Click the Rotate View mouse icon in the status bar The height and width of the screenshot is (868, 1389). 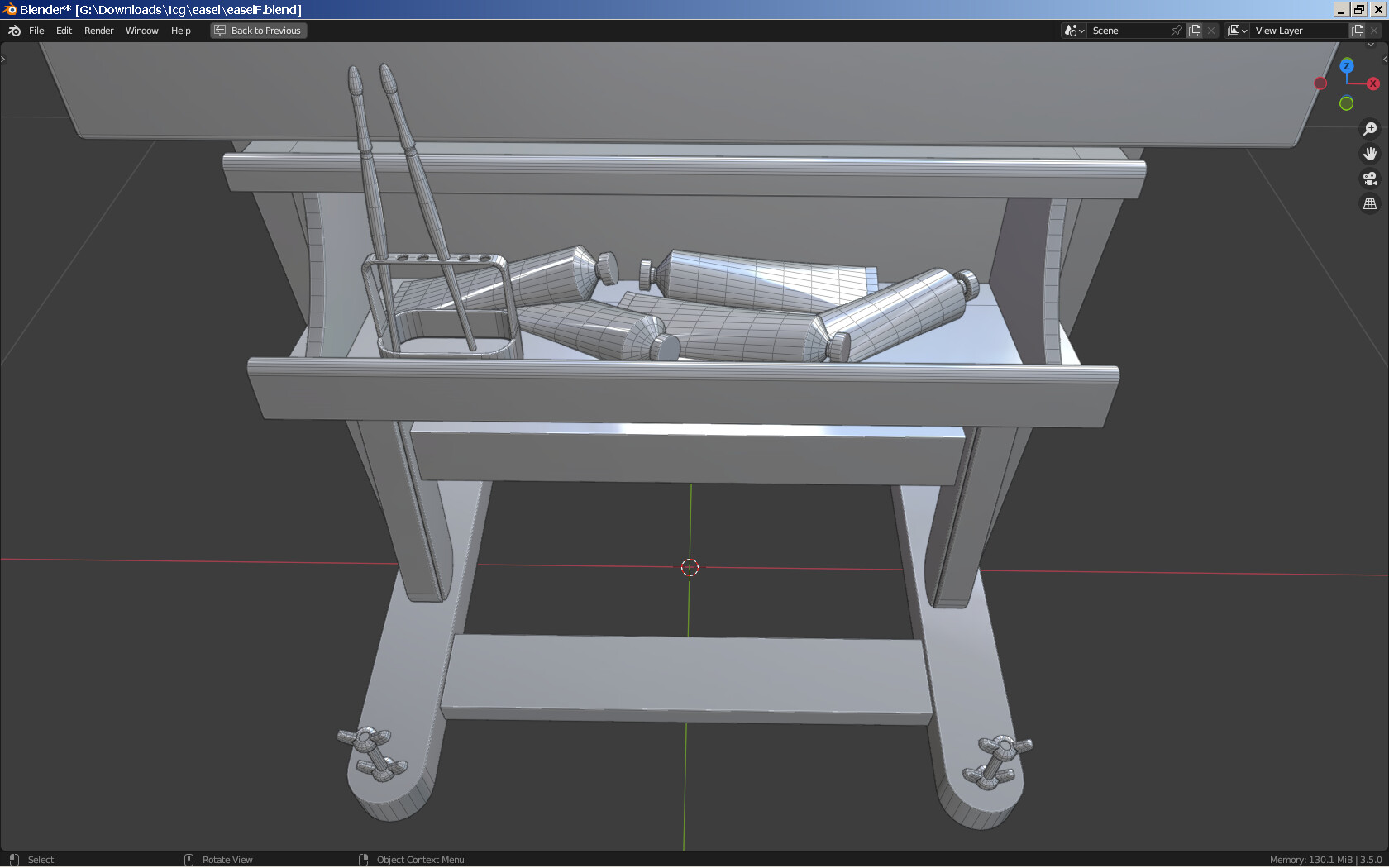(189, 860)
